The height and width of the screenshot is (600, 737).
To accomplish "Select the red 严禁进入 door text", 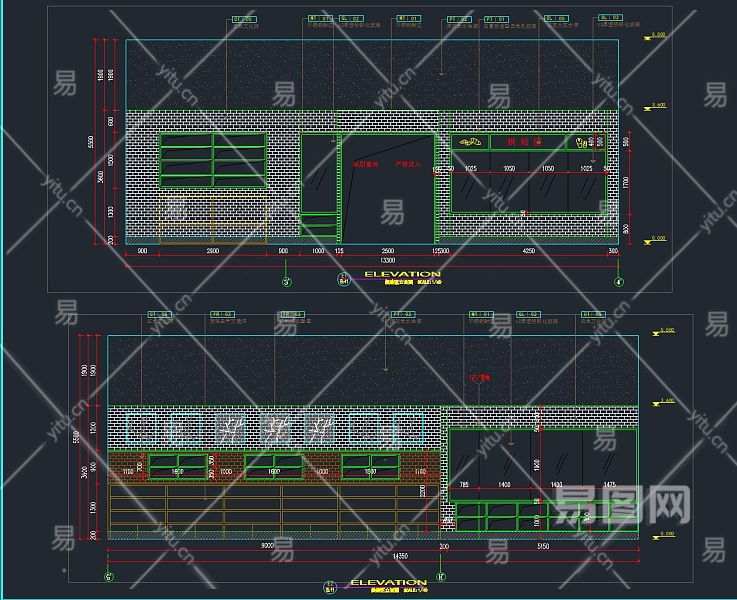I will [x=407, y=164].
